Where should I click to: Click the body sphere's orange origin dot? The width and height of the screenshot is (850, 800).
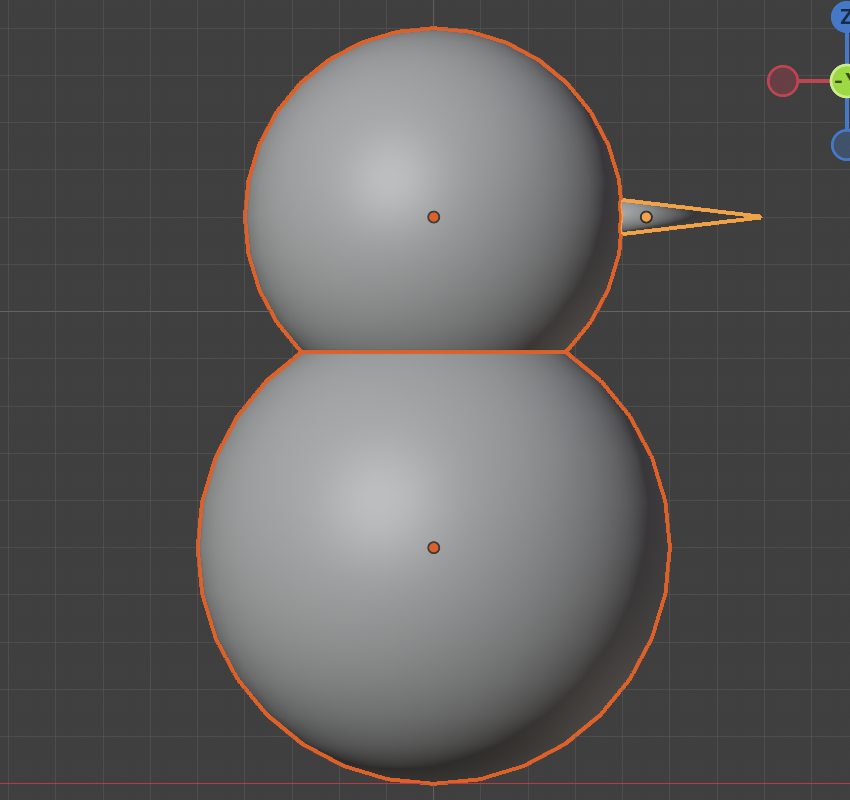tap(433, 547)
